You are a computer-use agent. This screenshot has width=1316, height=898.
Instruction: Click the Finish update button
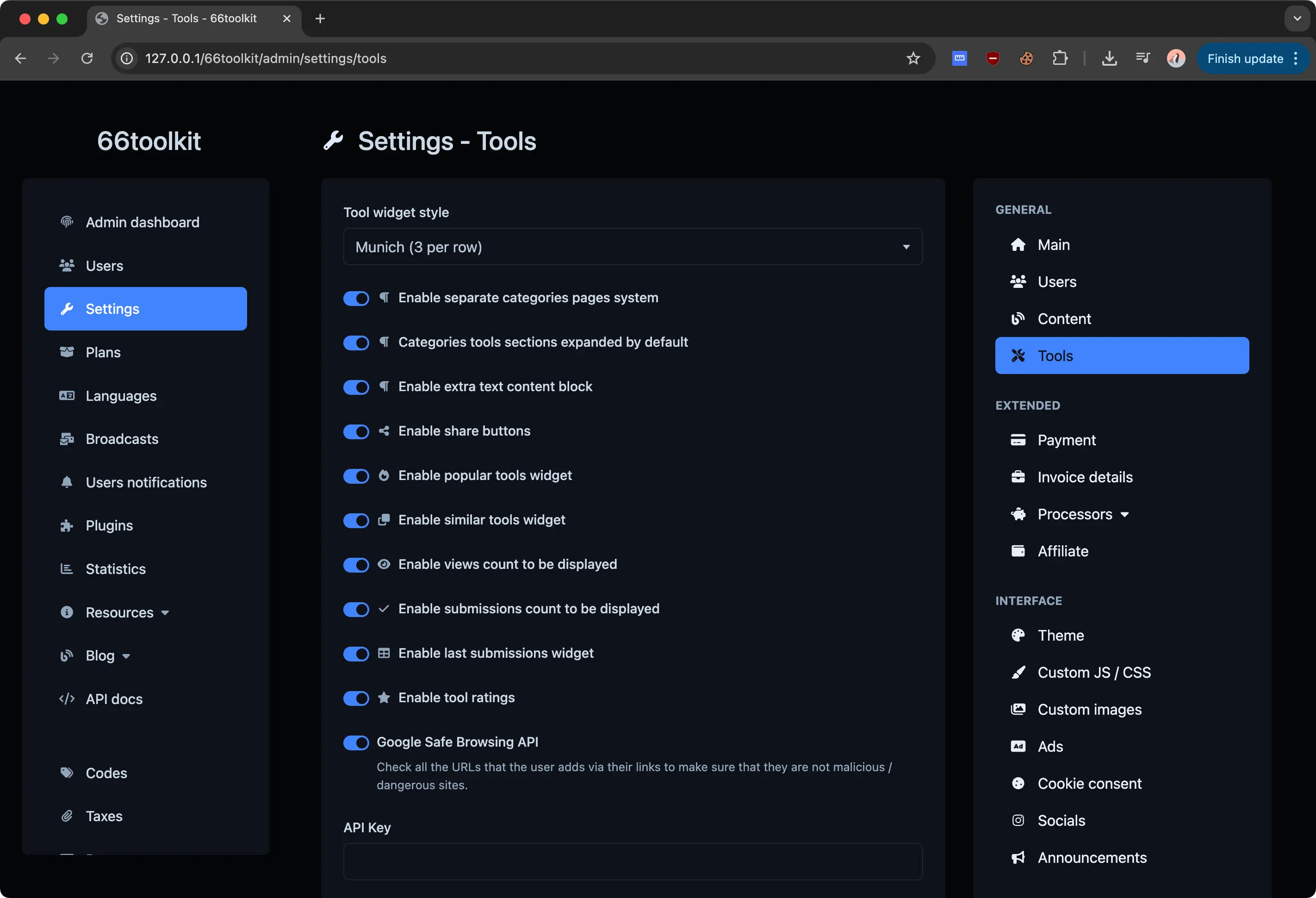pos(1245,58)
